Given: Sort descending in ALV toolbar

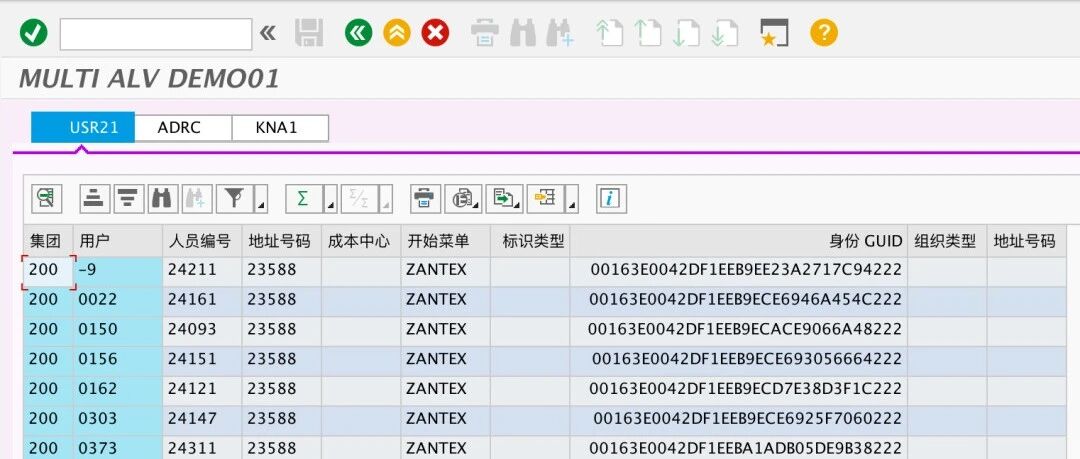Looking at the screenshot, I should (129, 198).
